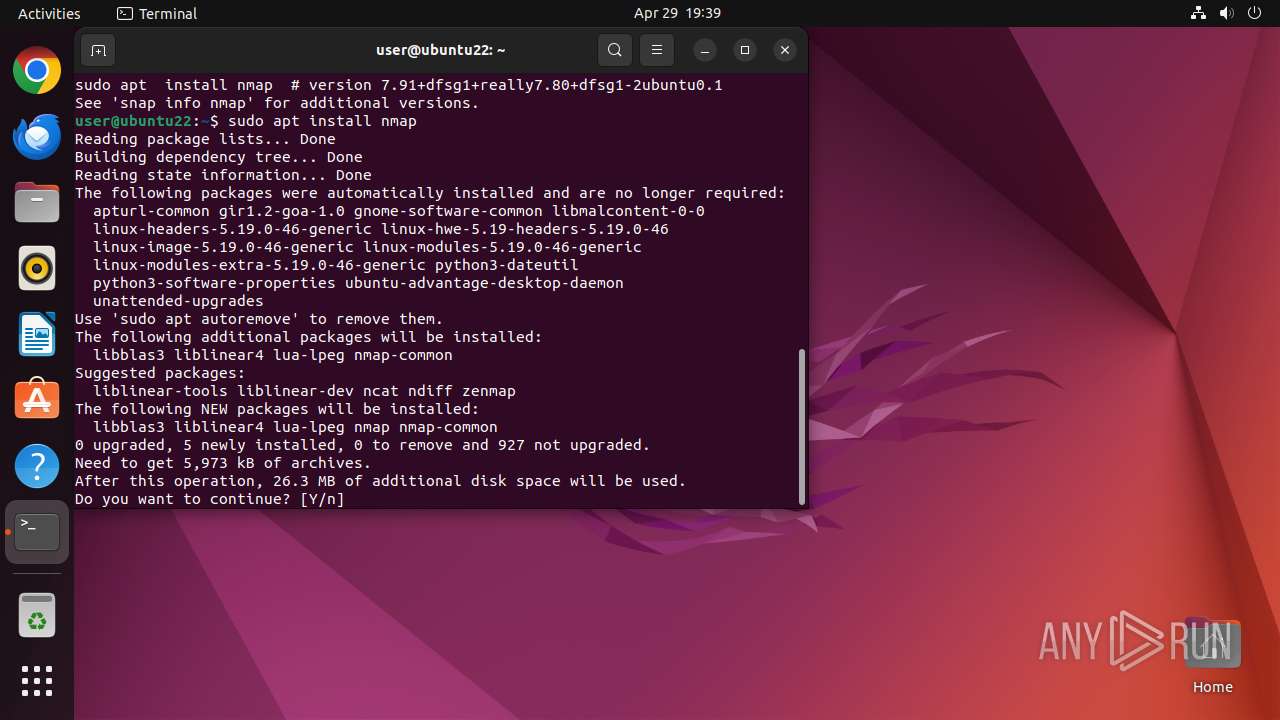Click the 'unattended-upgrades' package name
The height and width of the screenshot is (720, 1280).
click(178, 301)
